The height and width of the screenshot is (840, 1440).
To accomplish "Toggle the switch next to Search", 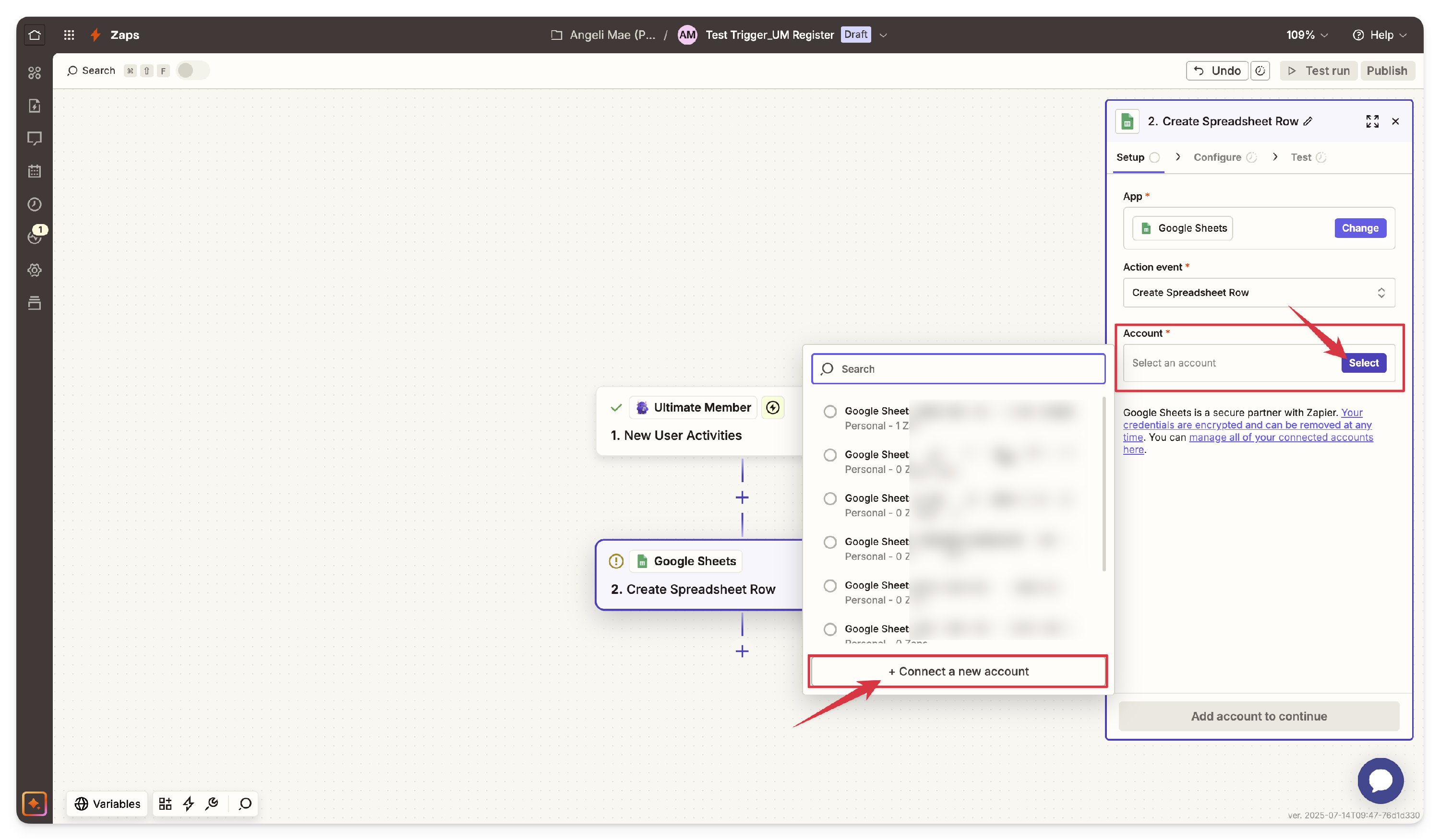I will pyautogui.click(x=192, y=70).
